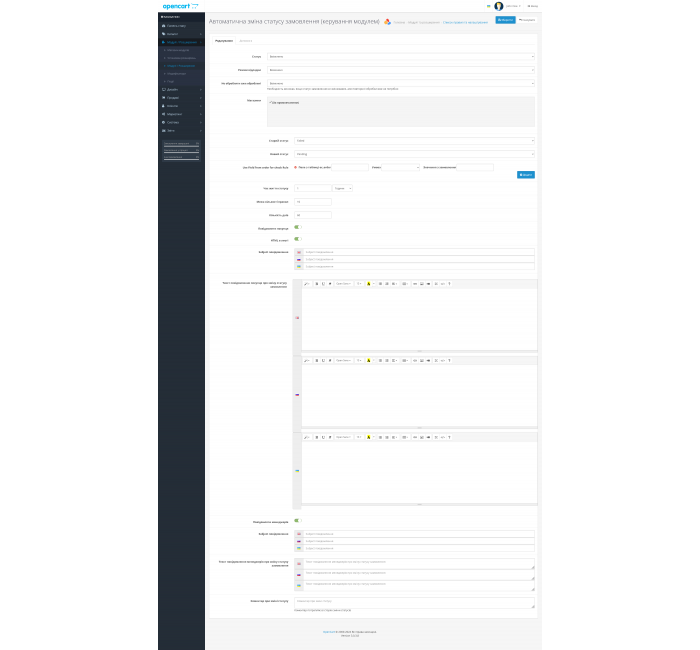Viewport: 700px width, 650px height.
Task: Click the blue Save button in header
Action: (x=505, y=20)
